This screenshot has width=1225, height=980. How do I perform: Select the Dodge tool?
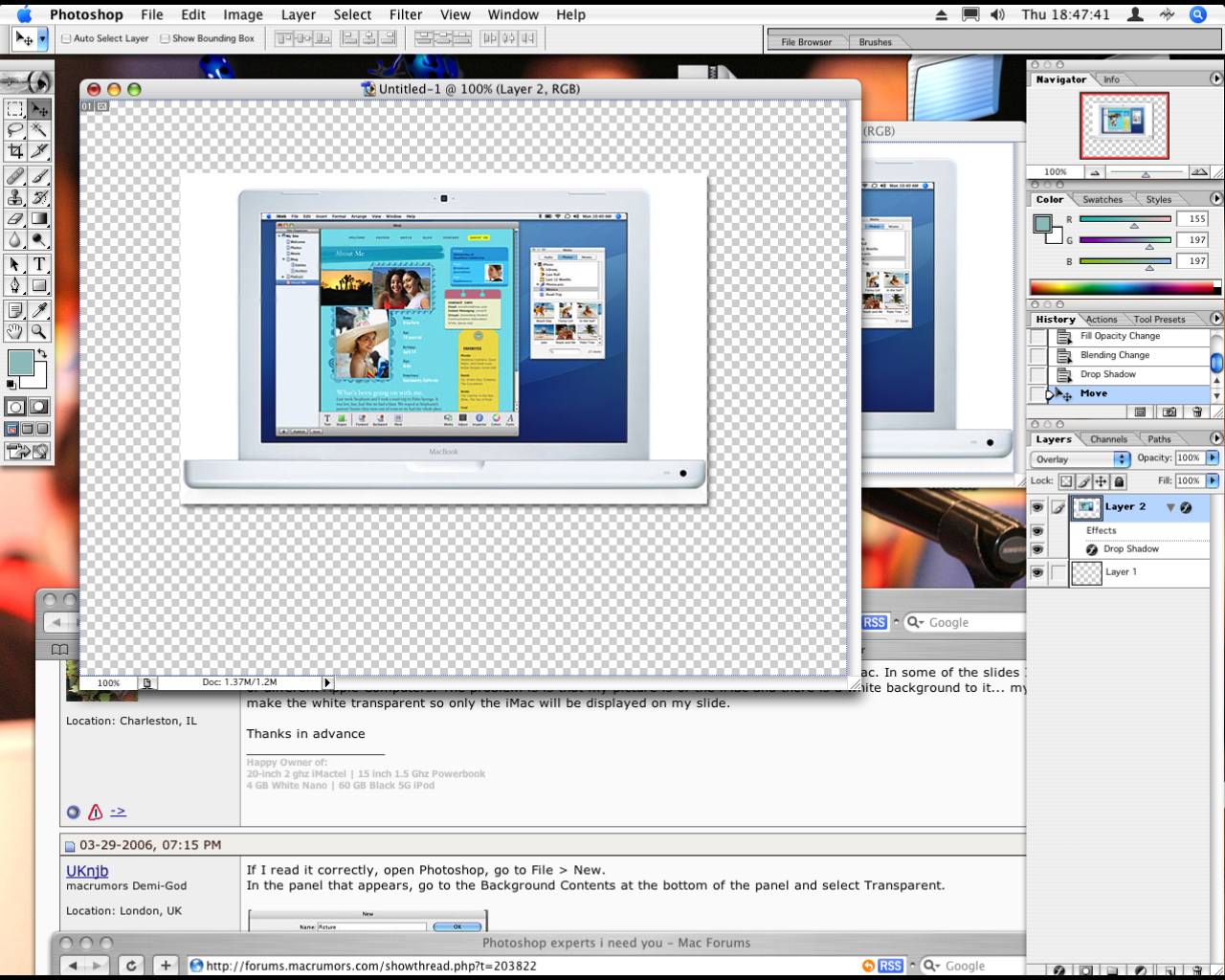point(39,239)
